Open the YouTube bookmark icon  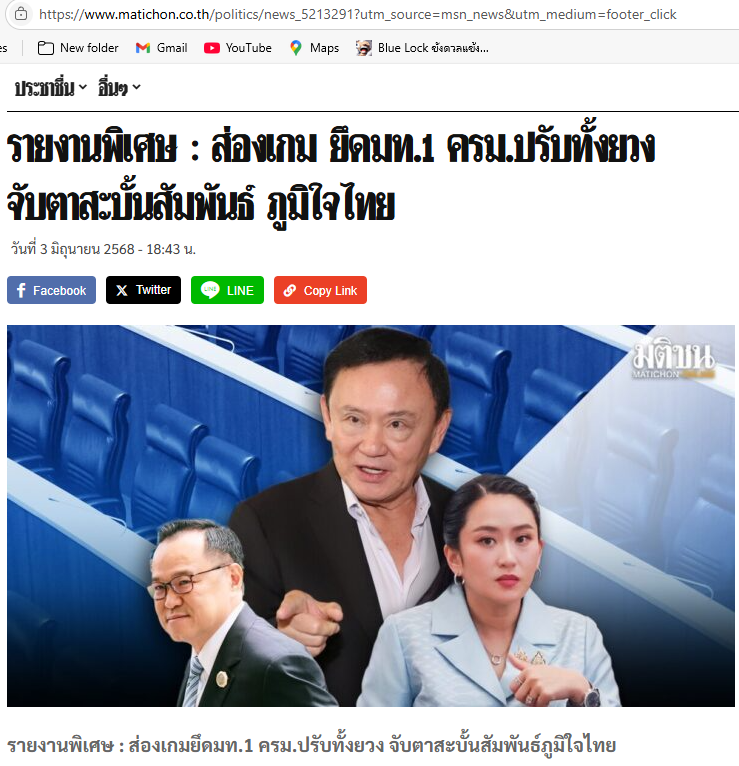[211, 48]
